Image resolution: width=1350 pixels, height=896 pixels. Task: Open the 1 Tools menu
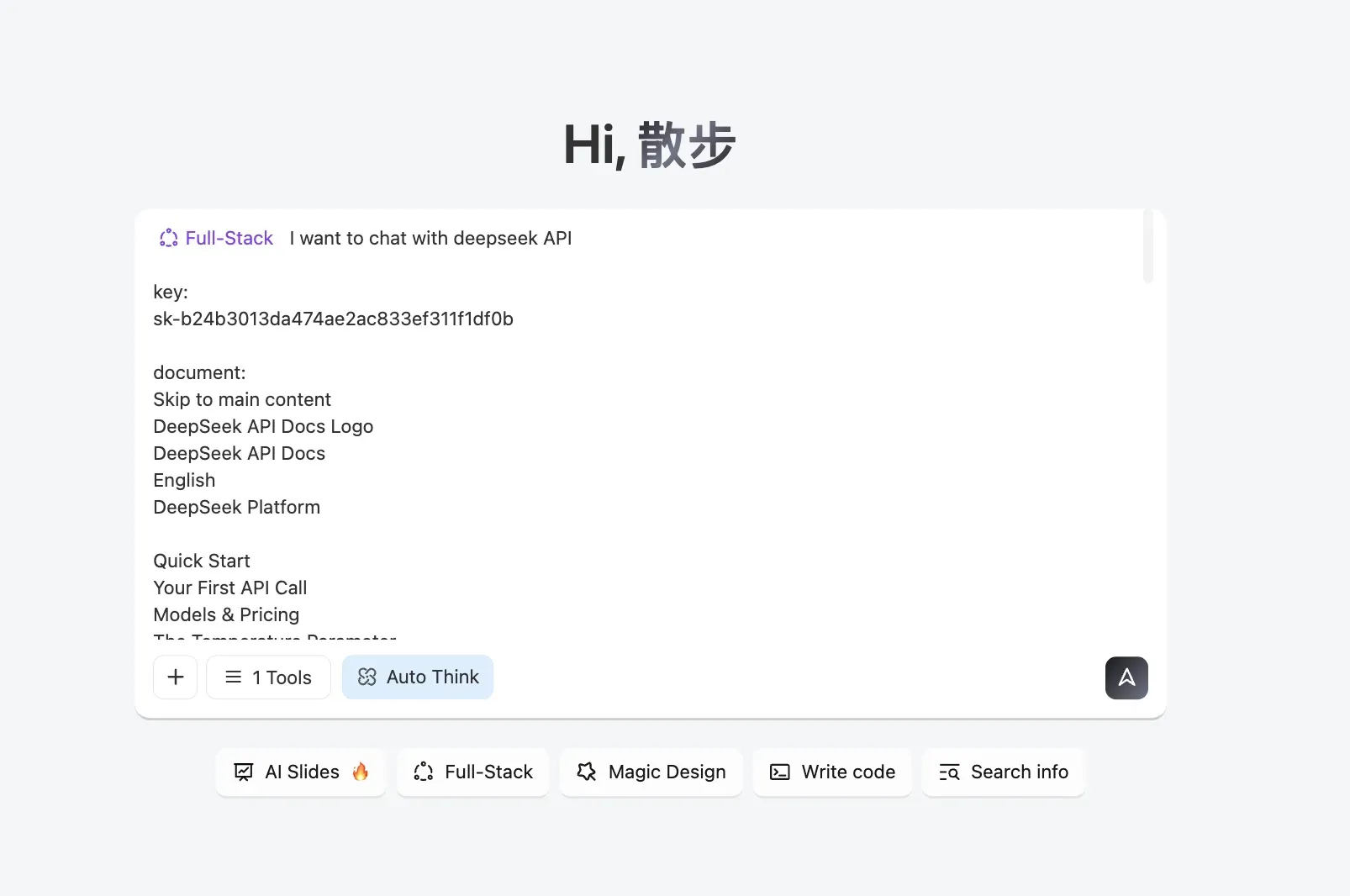(268, 677)
